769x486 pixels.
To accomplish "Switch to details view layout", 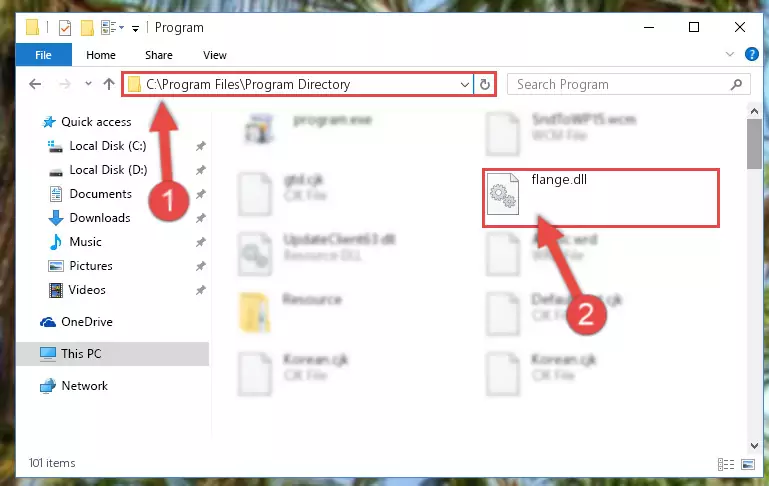I will coord(725,463).
